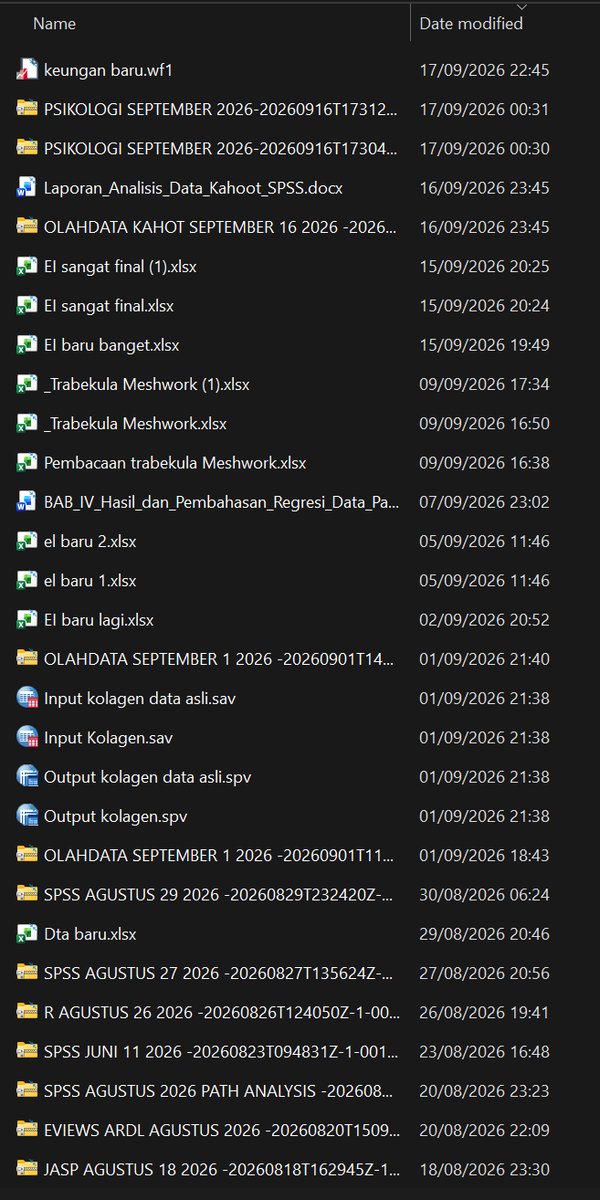Click the Excel icon of El sangat final.xlsx
Image resolution: width=600 pixels, height=1200 pixels.
tap(27, 306)
